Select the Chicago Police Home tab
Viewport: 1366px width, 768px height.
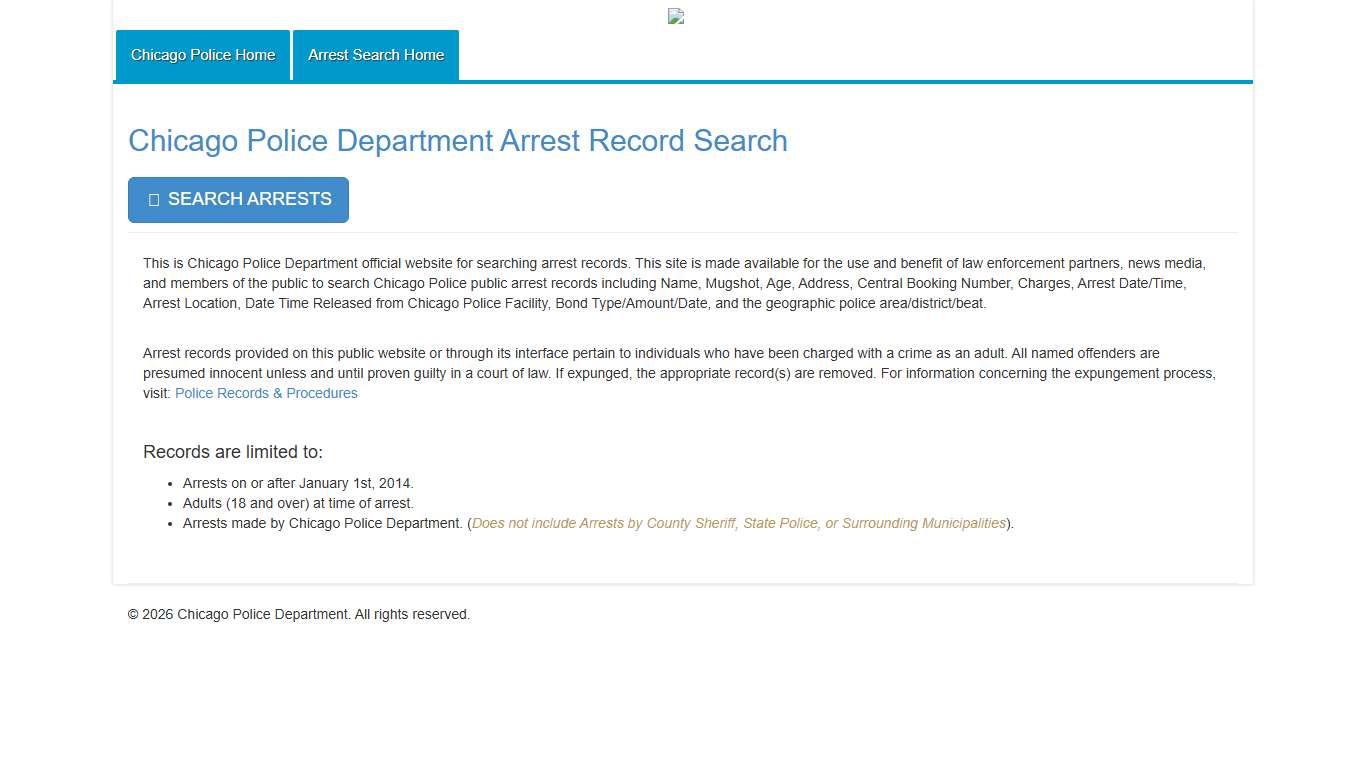click(202, 55)
